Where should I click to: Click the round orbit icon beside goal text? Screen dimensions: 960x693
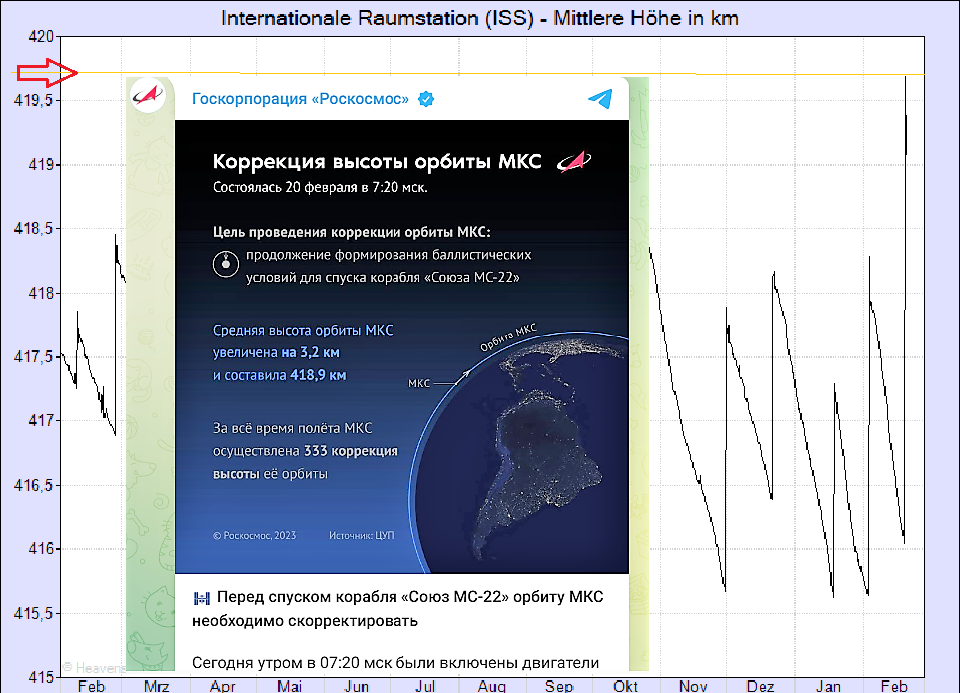(225, 266)
